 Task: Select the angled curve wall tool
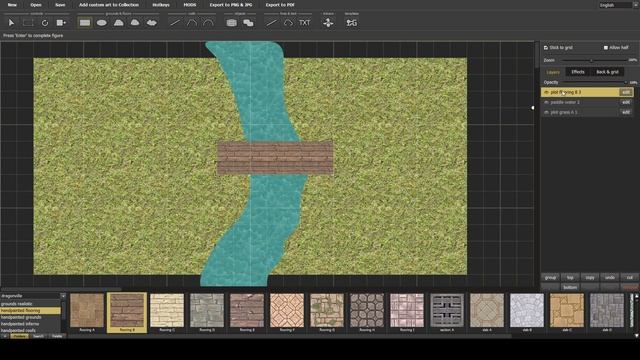coord(191,23)
